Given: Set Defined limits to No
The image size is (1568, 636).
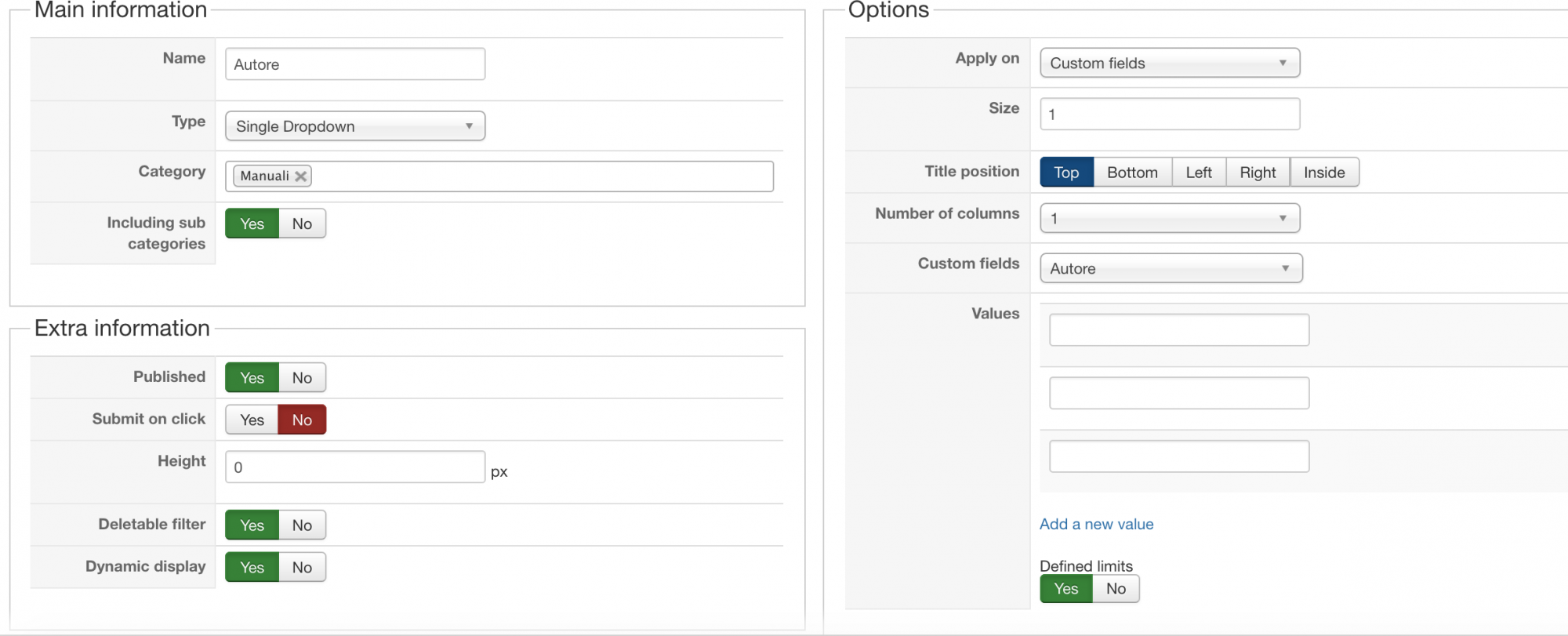Looking at the screenshot, I should 1116,589.
